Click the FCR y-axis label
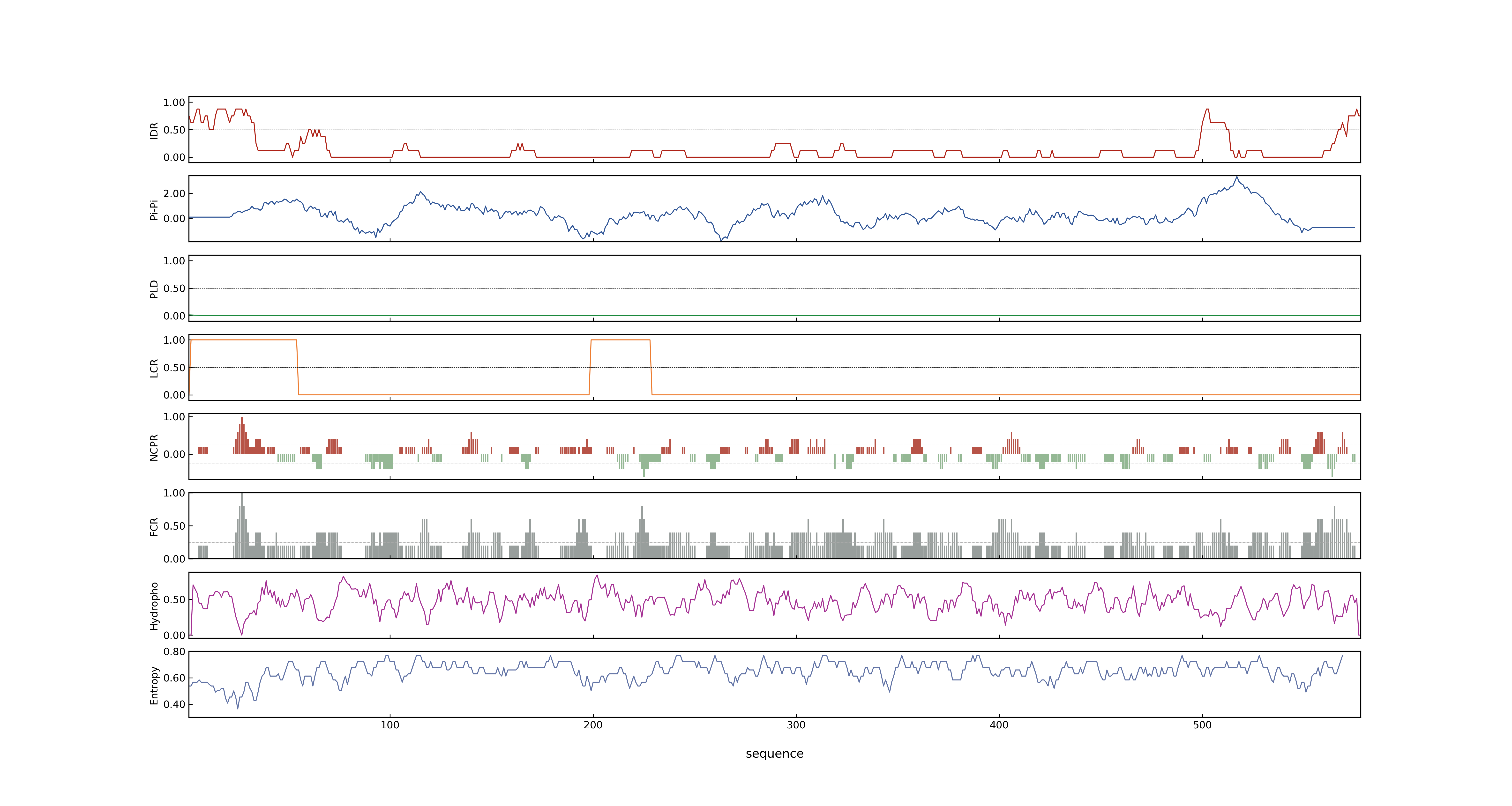1512x806 pixels. (x=154, y=526)
